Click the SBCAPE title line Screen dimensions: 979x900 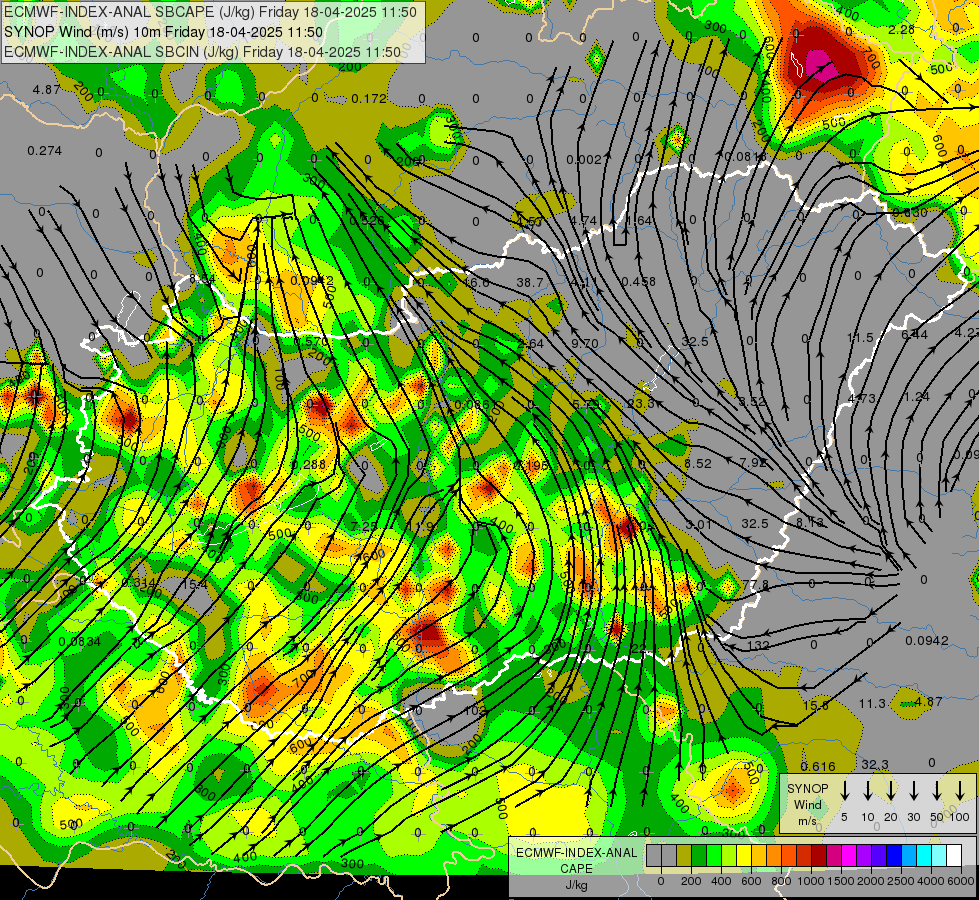coord(210,12)
